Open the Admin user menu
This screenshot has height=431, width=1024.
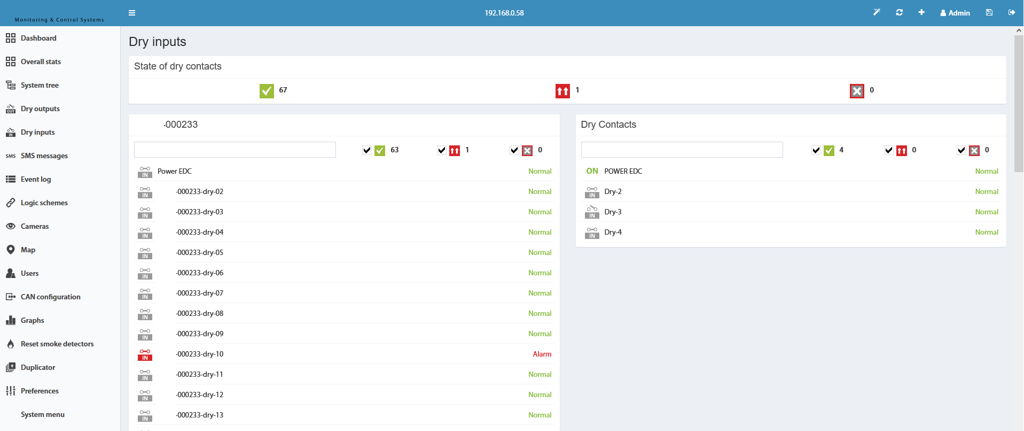click(955, 12)
